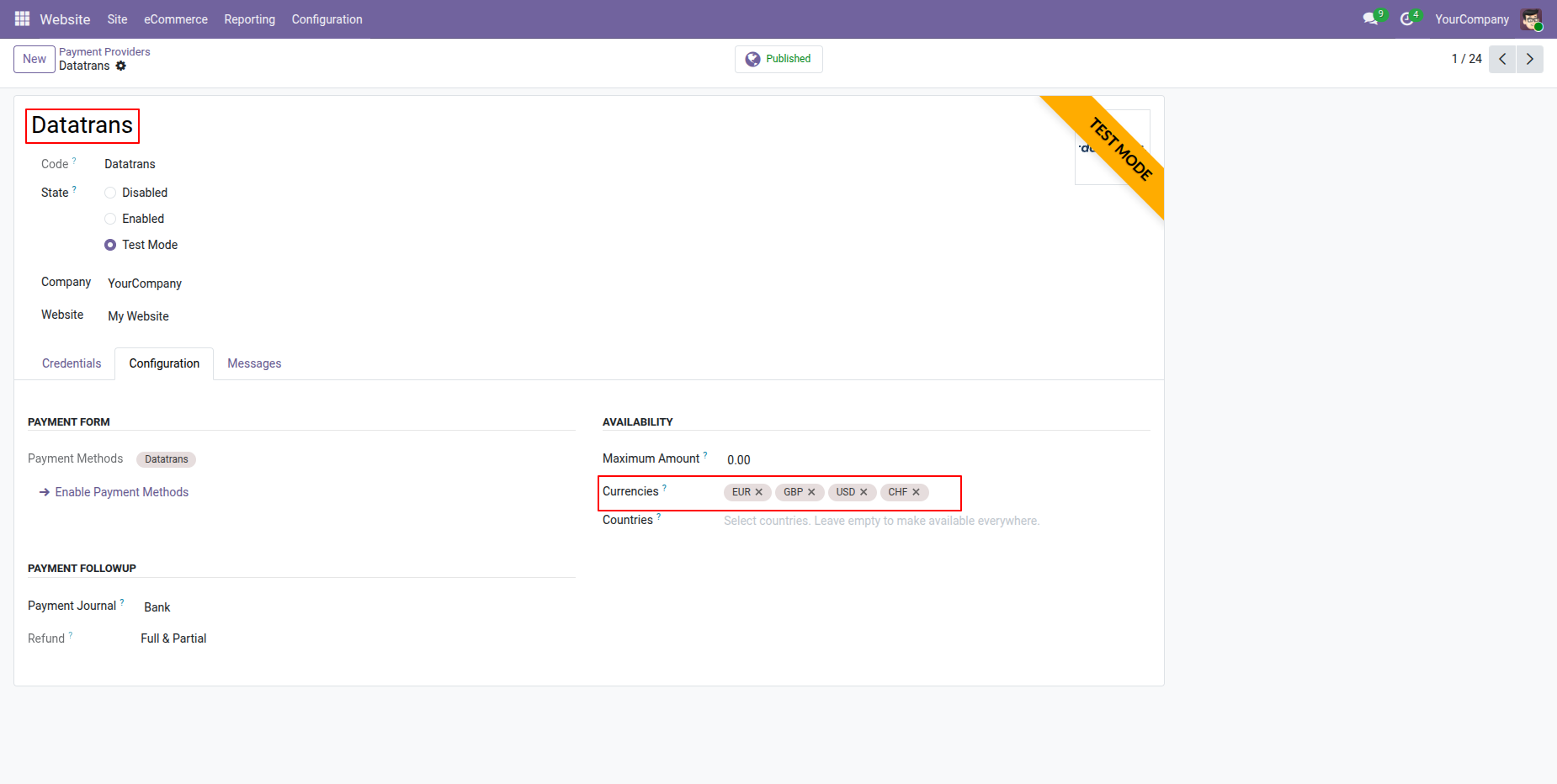Open the apps grid menu
This screenshot has width=1557, height=784.
coord(22,19)
